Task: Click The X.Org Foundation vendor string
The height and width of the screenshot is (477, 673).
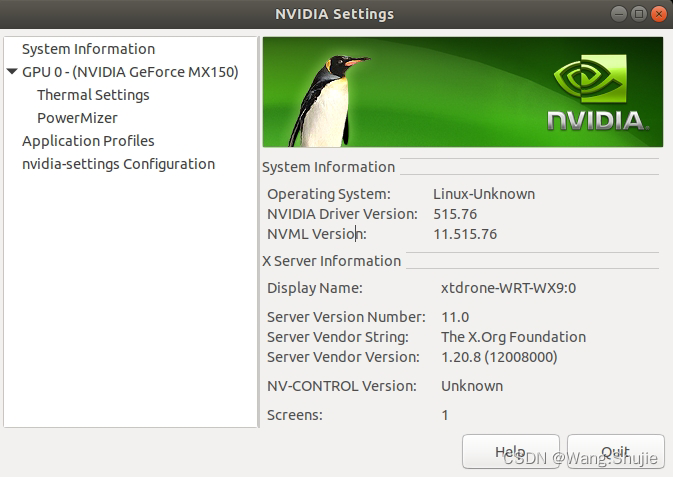Action: click(513, 337)
